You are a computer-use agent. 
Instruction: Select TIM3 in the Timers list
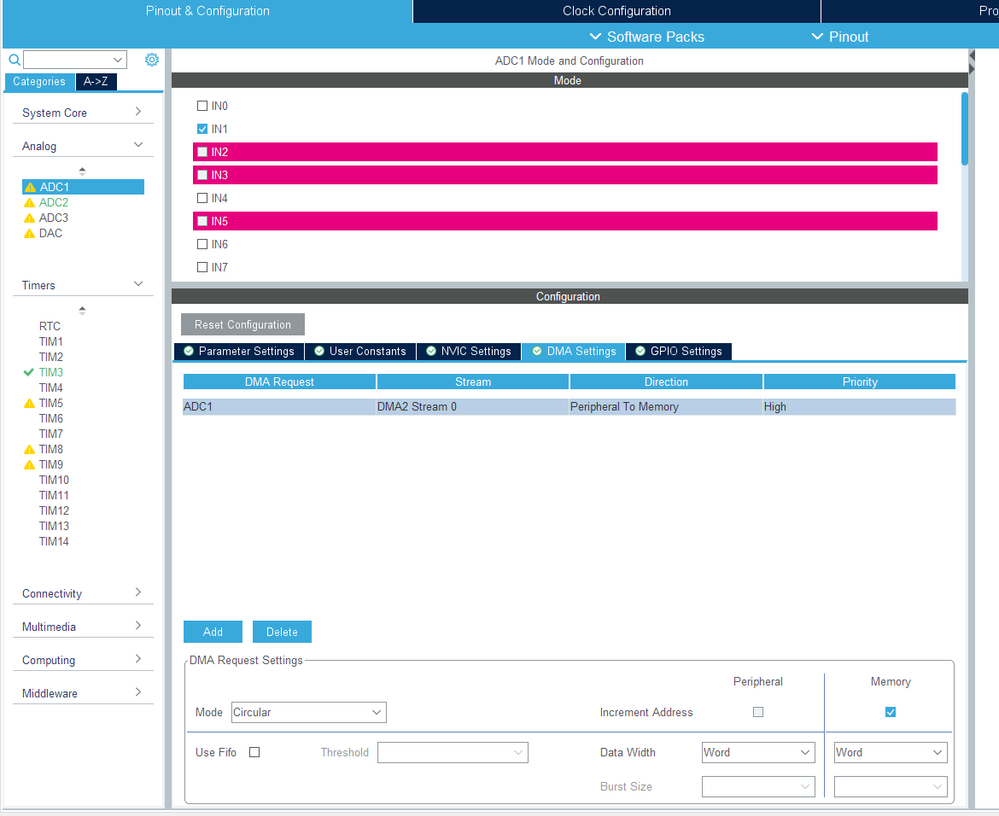[51, 372]
